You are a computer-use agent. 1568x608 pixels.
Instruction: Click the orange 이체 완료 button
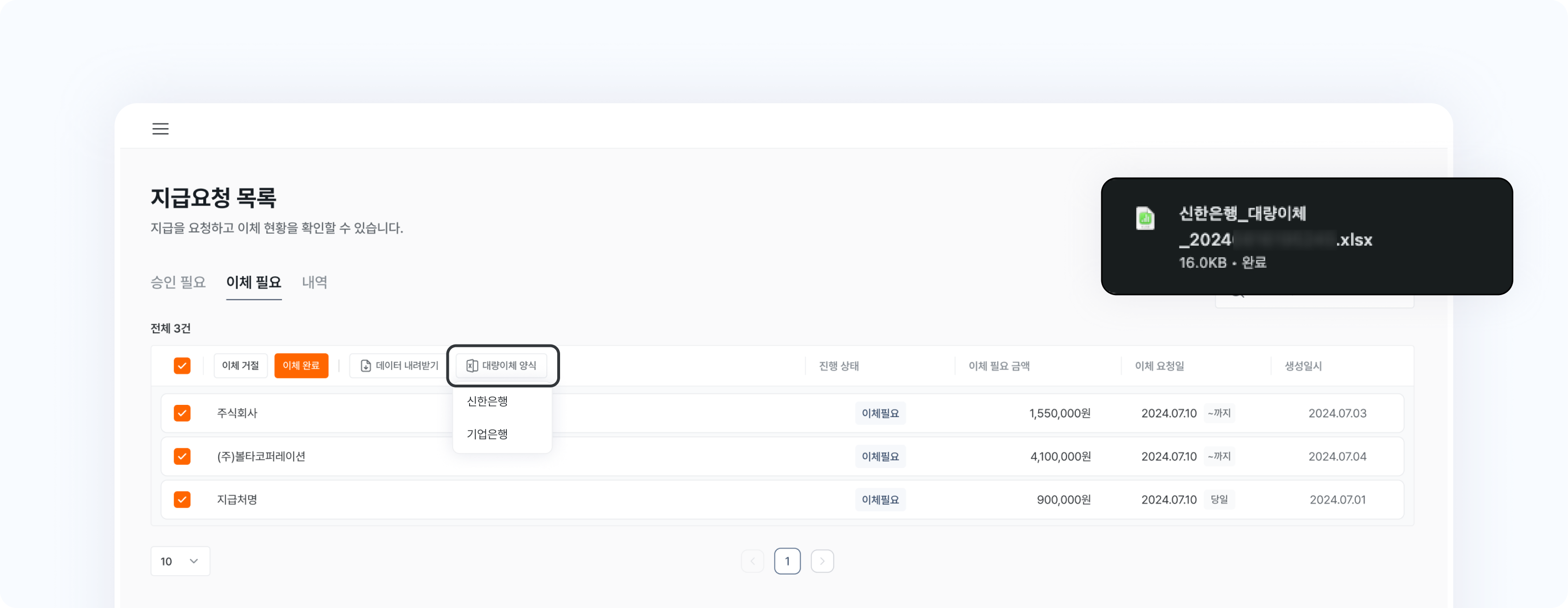[301, 366]
